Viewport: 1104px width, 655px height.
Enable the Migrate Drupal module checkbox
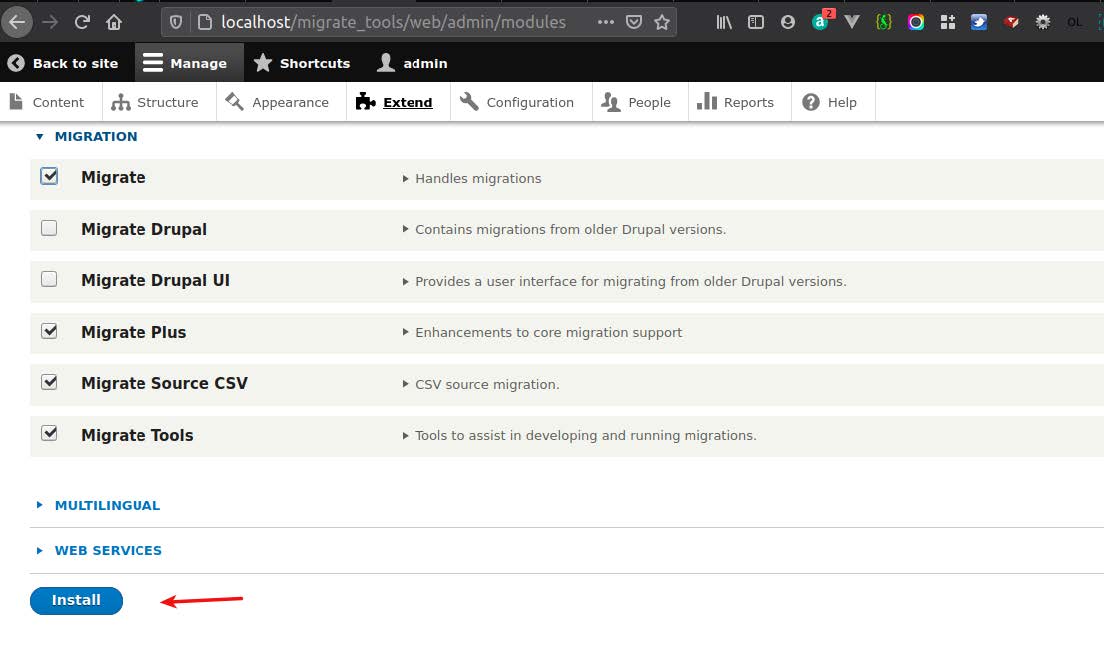(x=49, y=228)
